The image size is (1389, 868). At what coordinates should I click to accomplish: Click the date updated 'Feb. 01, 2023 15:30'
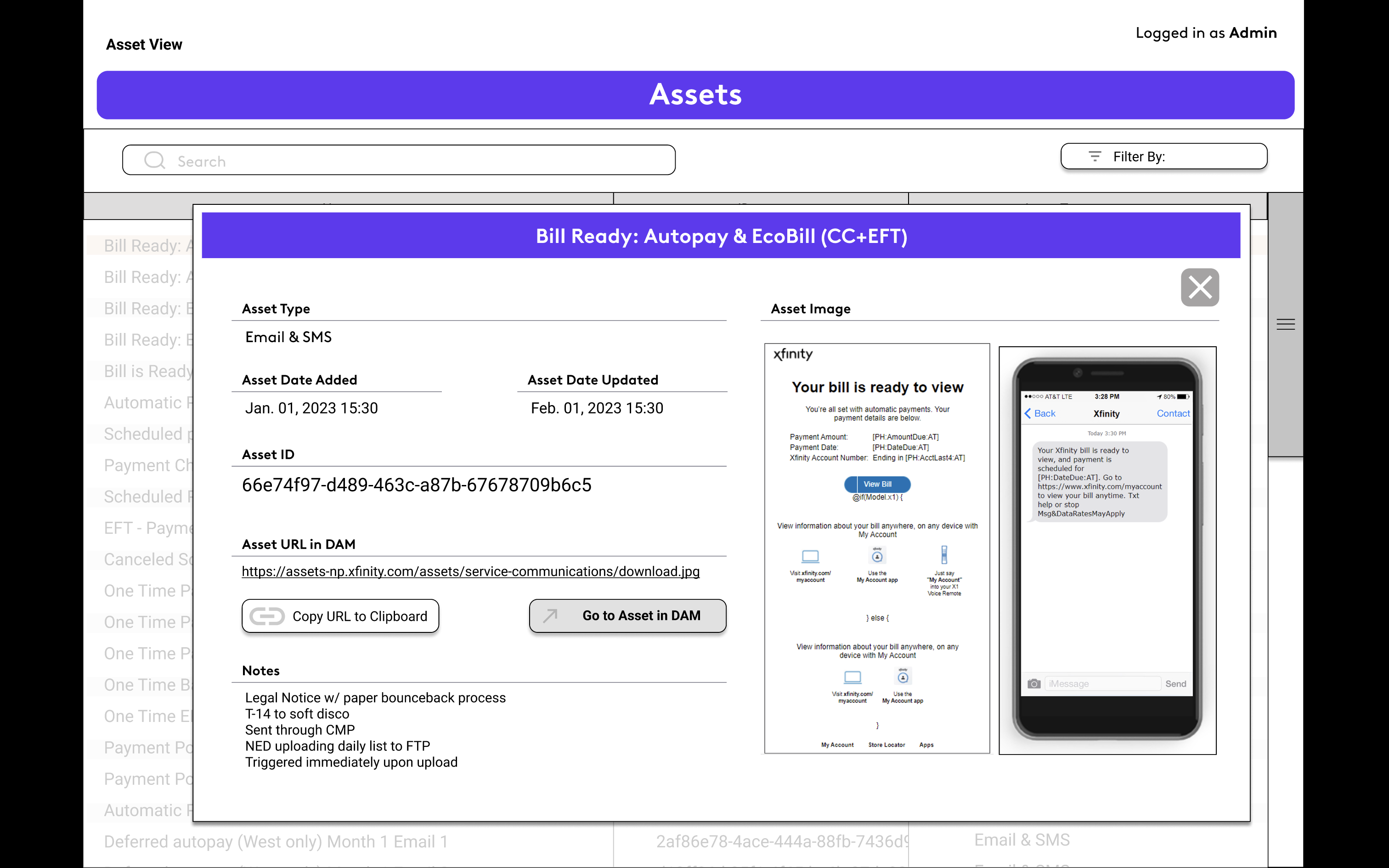tap(597, 408)
